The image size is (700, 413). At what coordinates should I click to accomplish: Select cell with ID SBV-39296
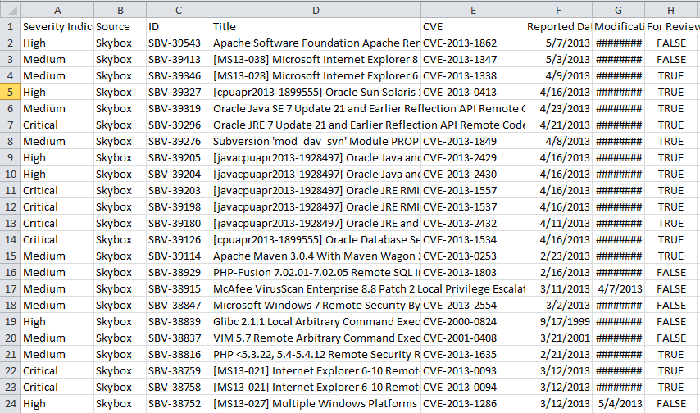179,125
